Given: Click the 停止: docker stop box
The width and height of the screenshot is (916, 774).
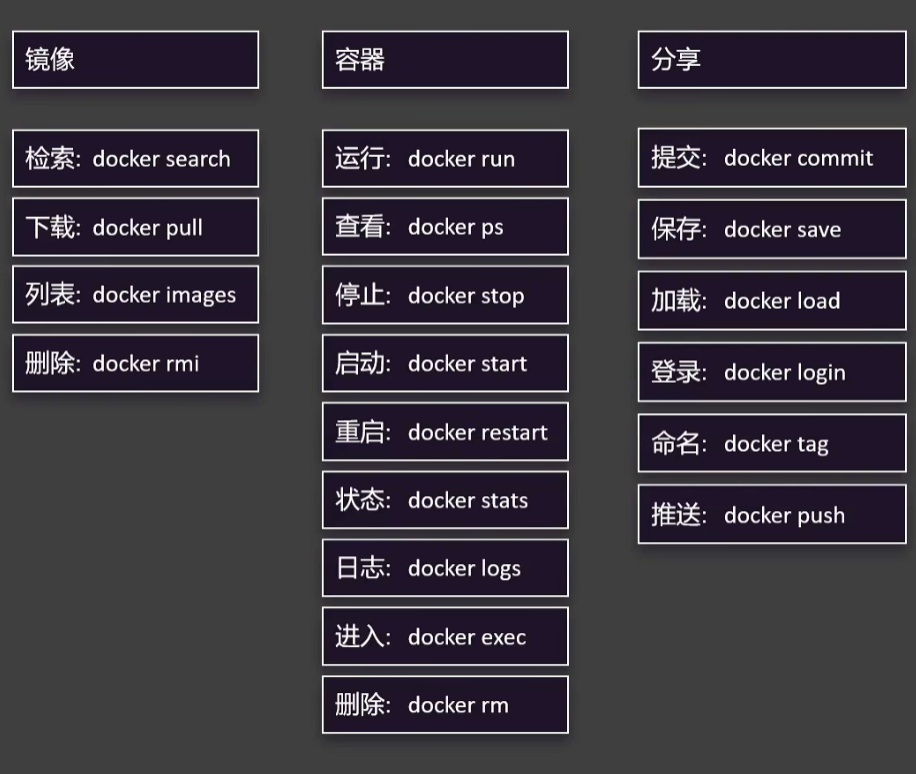Looking at the screenshot, I should [x=445, y=294].
